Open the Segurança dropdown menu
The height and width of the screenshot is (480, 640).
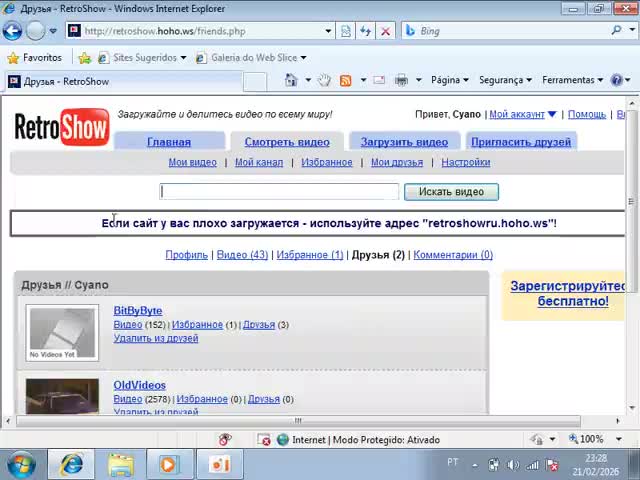505,80
